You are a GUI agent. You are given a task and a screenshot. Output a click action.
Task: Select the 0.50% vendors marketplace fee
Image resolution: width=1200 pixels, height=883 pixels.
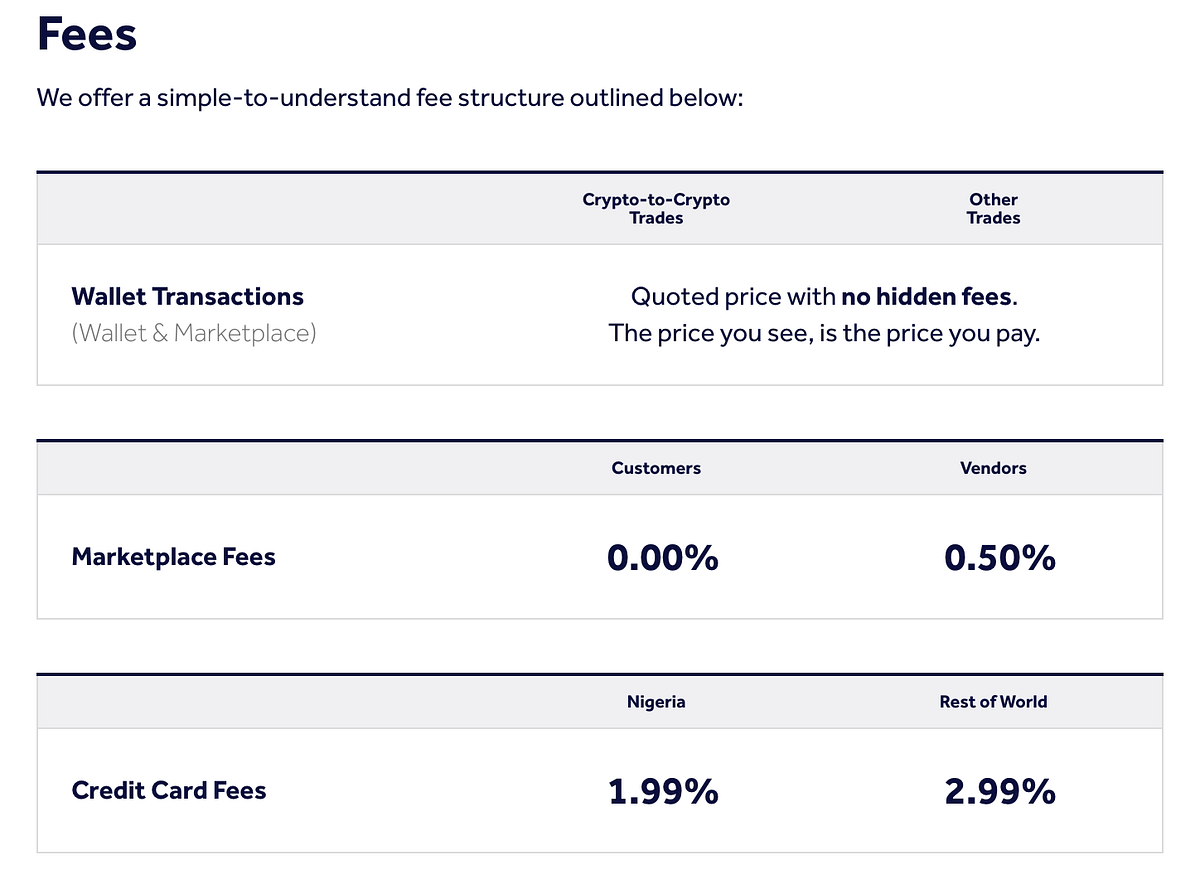click(x=999, y=558)
